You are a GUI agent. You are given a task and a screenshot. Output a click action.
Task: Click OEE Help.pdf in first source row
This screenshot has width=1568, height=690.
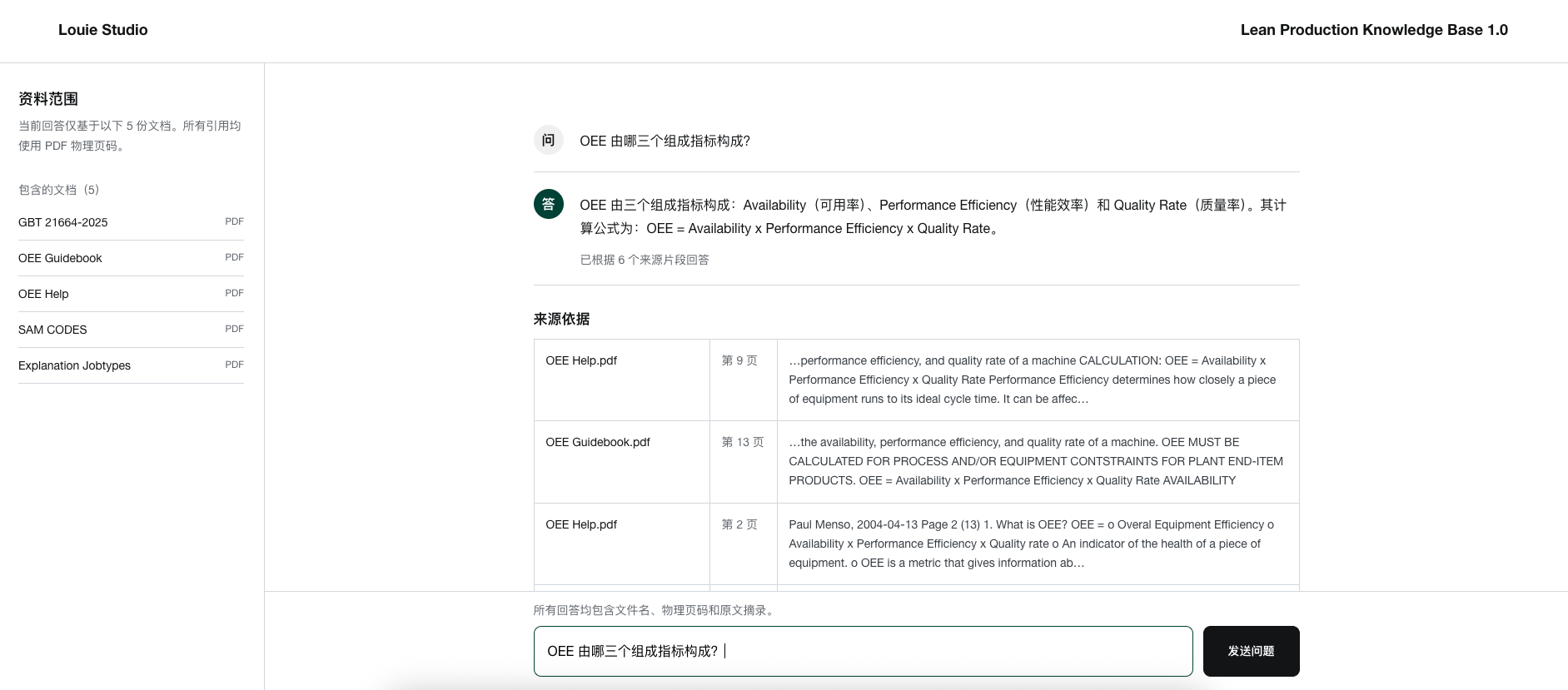coord(581,360)
